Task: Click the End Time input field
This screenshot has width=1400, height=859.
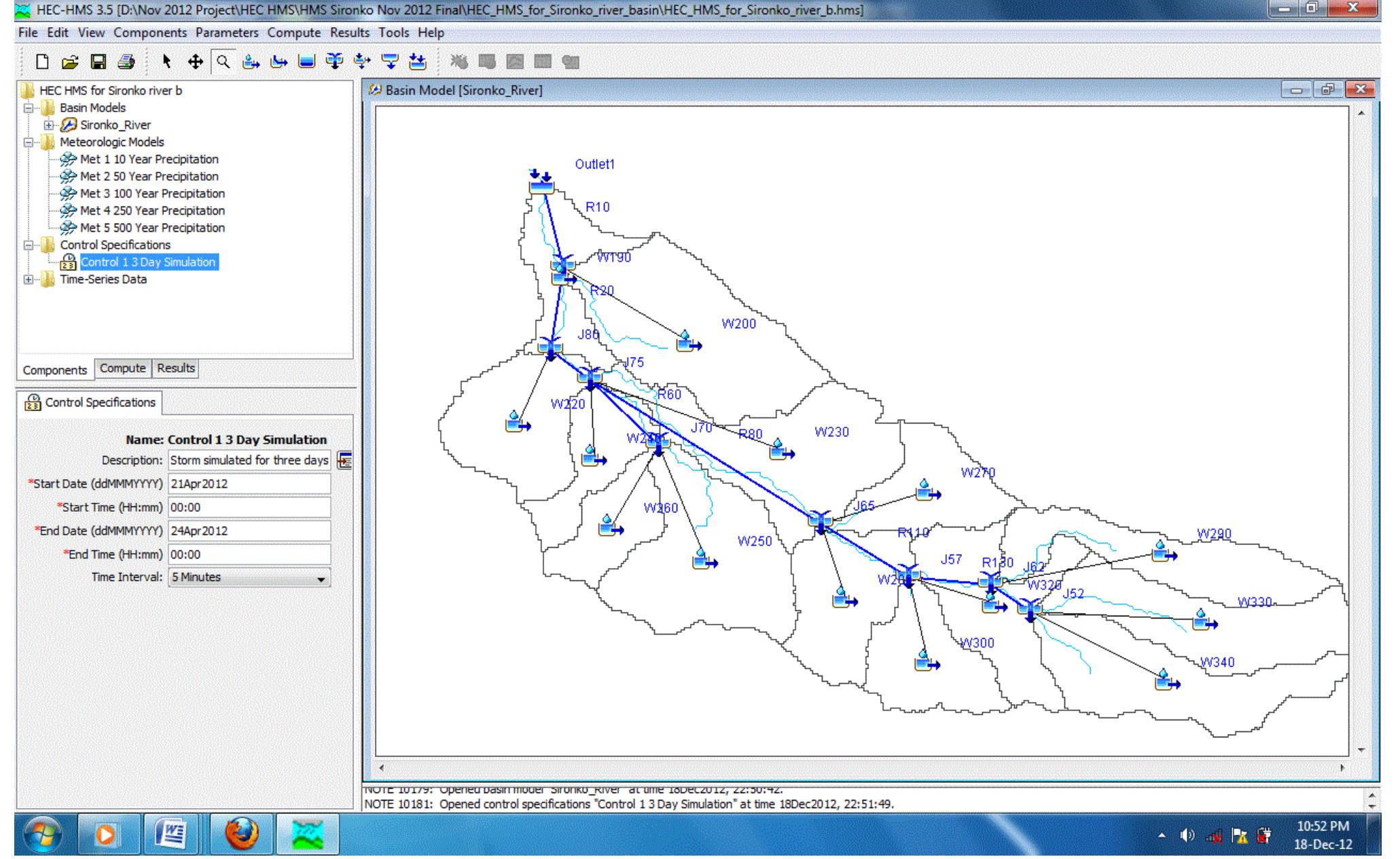Action: click(249, 555)
